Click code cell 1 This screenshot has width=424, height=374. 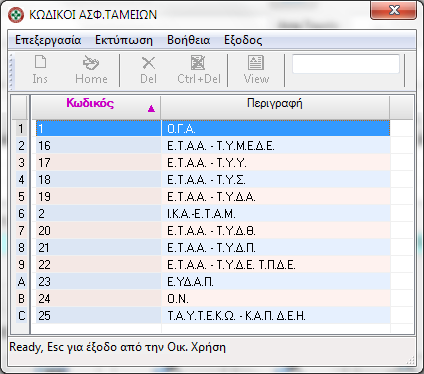click(x=98, y=128)
